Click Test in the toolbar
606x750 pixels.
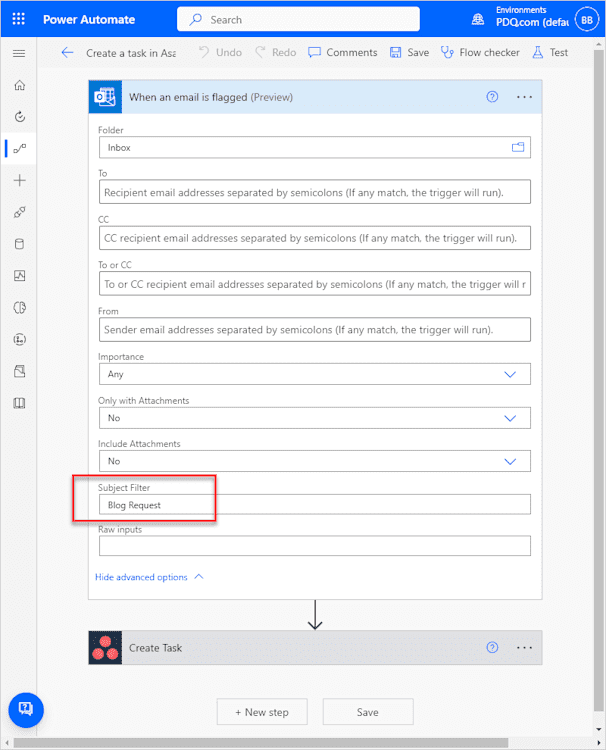pos(551,53)
